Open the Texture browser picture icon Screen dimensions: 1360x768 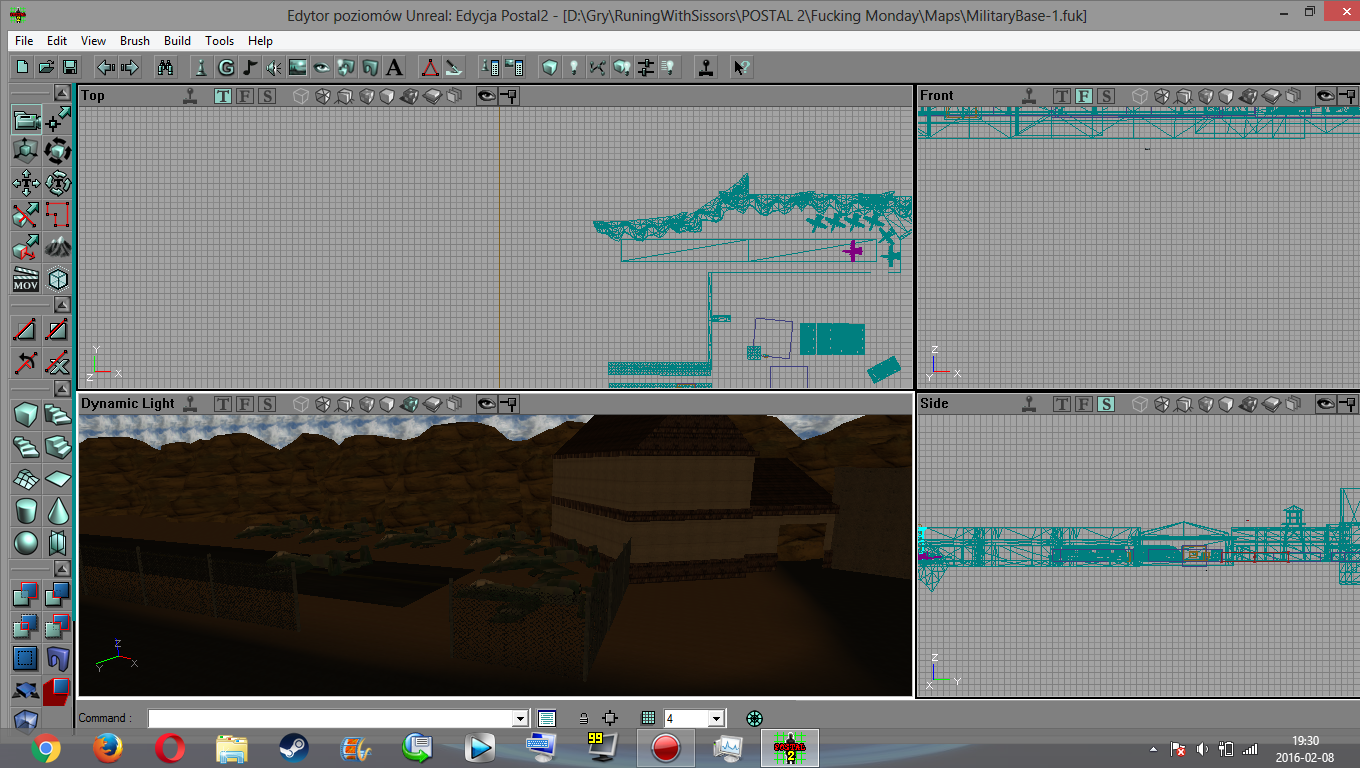(298, 67)
